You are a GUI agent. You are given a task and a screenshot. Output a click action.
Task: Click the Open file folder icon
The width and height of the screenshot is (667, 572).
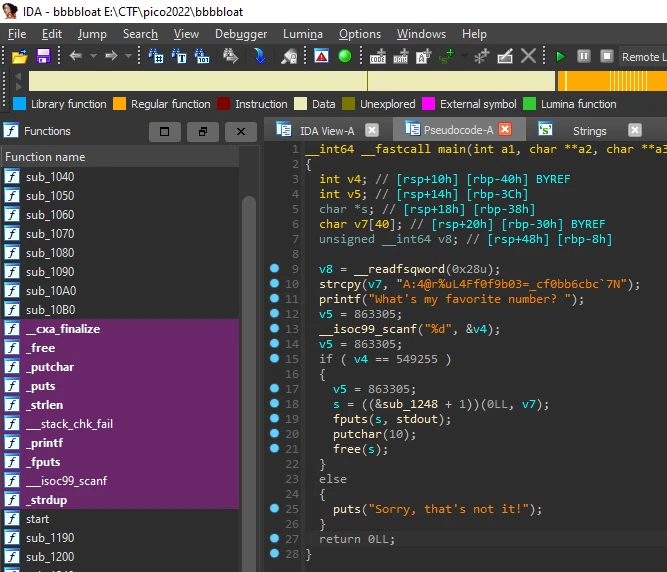pyautogui.click(x=20, y=56)
